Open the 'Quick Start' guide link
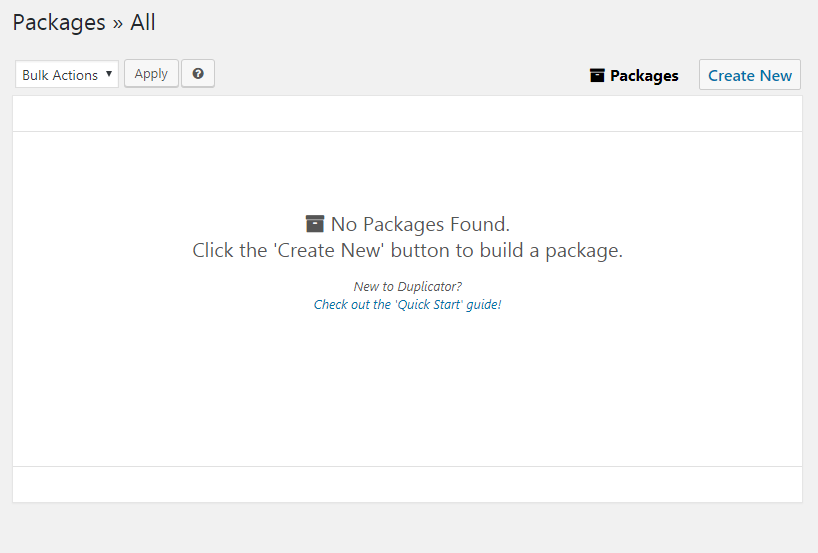The height and width of the screenshot is (553, 818). (x=407, y=304)
